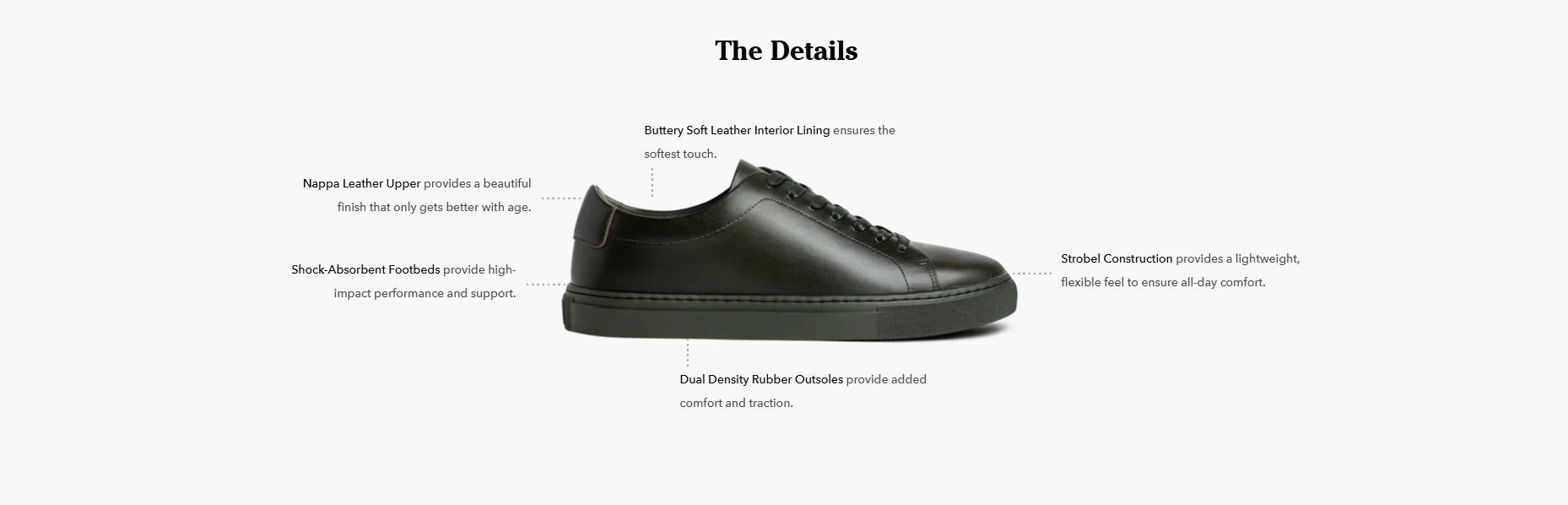Click the dotted connector beside Shock-Absorbent Footbeds
The image size is (1568, 505).
pos(547,285)
